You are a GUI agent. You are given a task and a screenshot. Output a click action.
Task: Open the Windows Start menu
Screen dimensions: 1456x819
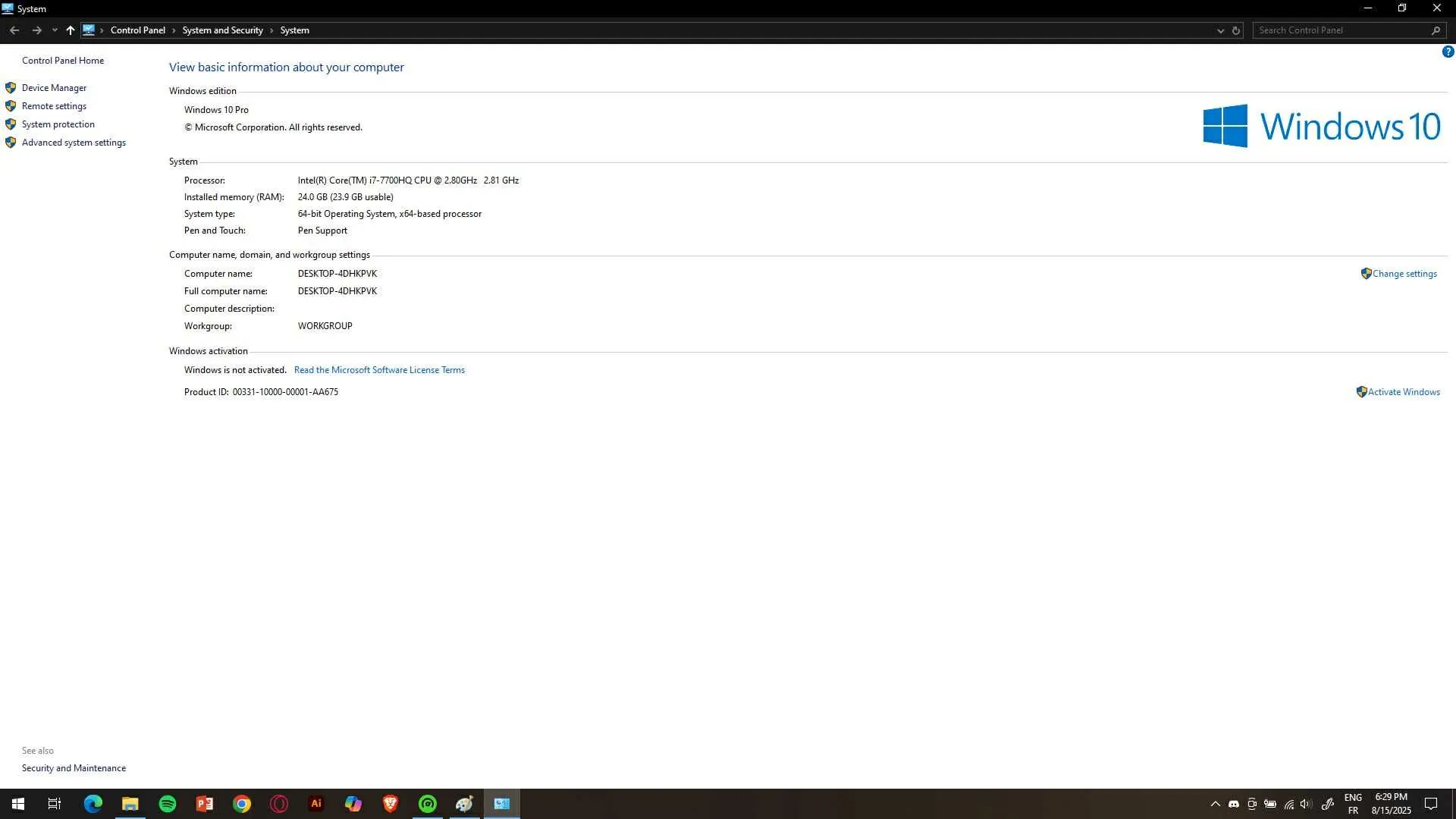(18, 804)
